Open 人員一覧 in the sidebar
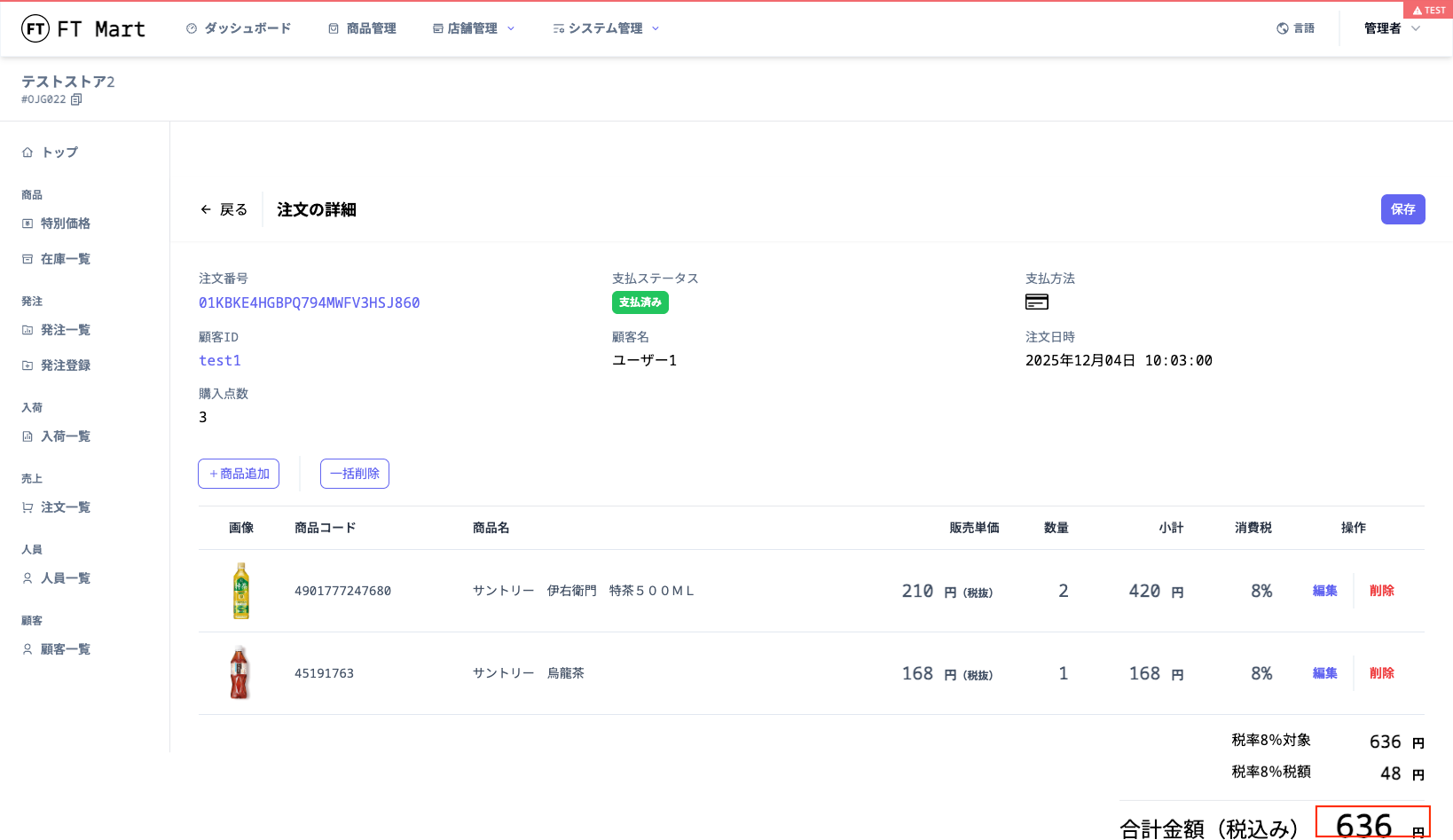 pos(57,578)
